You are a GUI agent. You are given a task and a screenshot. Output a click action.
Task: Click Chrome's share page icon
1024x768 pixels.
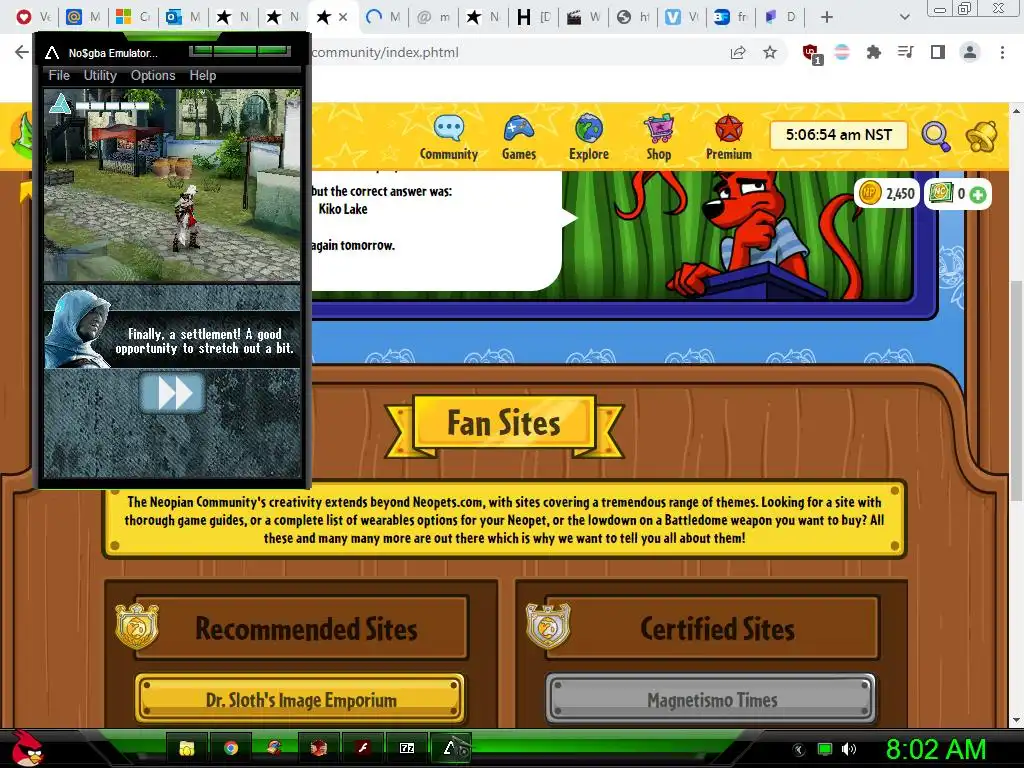click(x=738, y=53)
